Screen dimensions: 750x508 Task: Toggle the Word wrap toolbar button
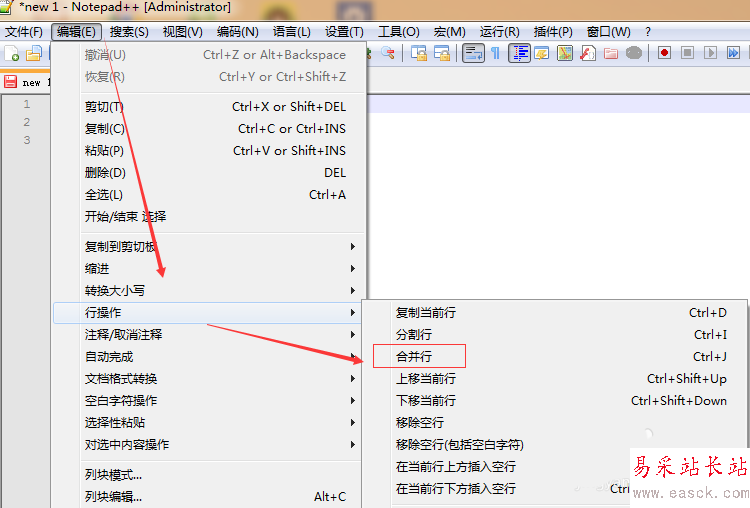pyautogui.click(x=474, y=53)
